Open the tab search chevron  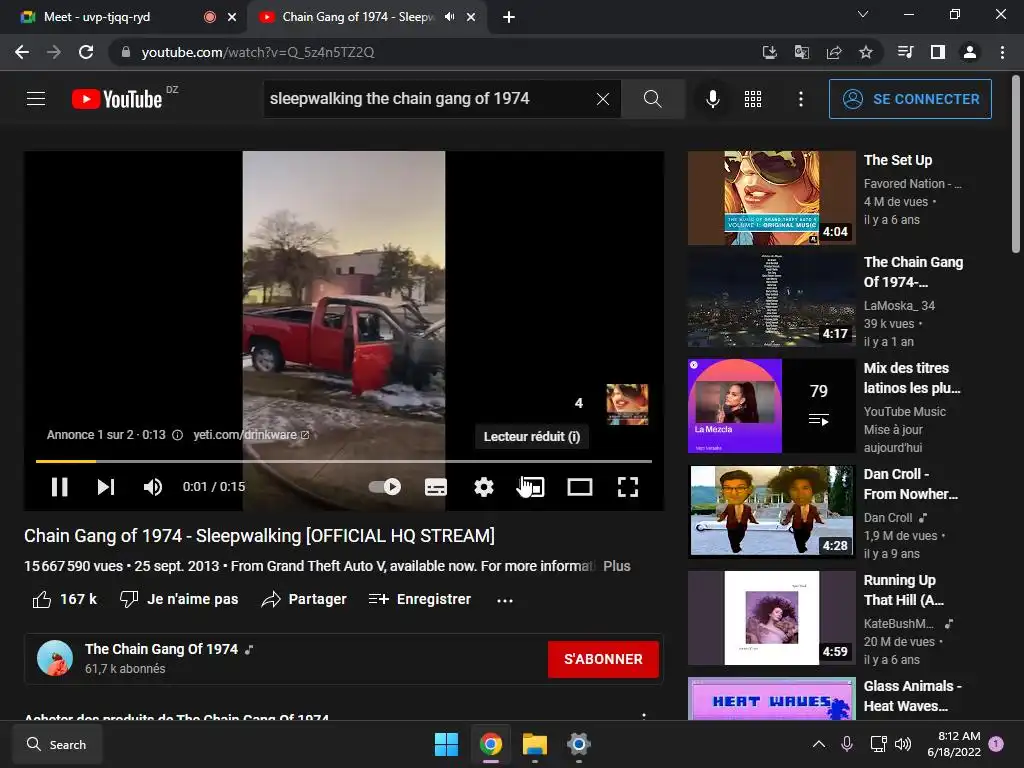(863, 14)
